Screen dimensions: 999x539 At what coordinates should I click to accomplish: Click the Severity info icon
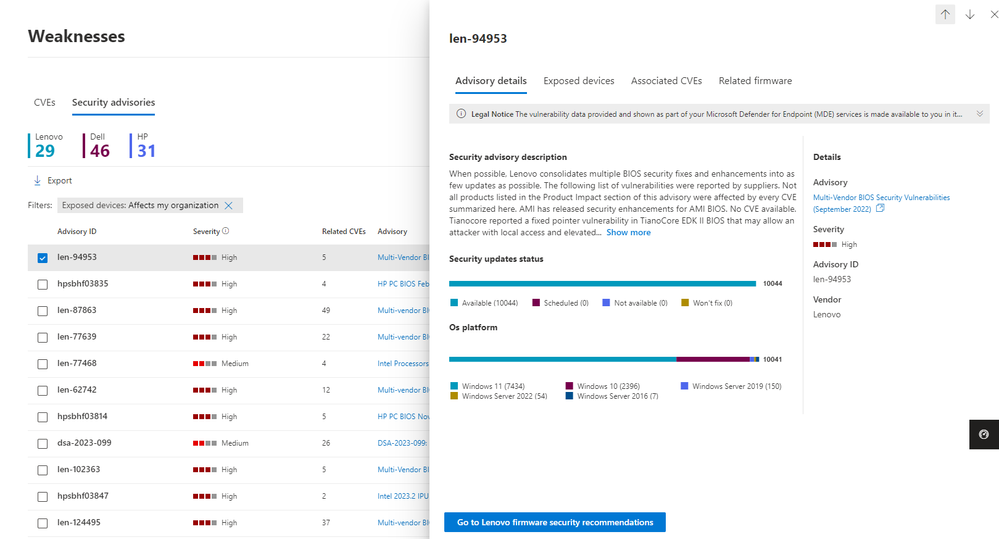226,231
